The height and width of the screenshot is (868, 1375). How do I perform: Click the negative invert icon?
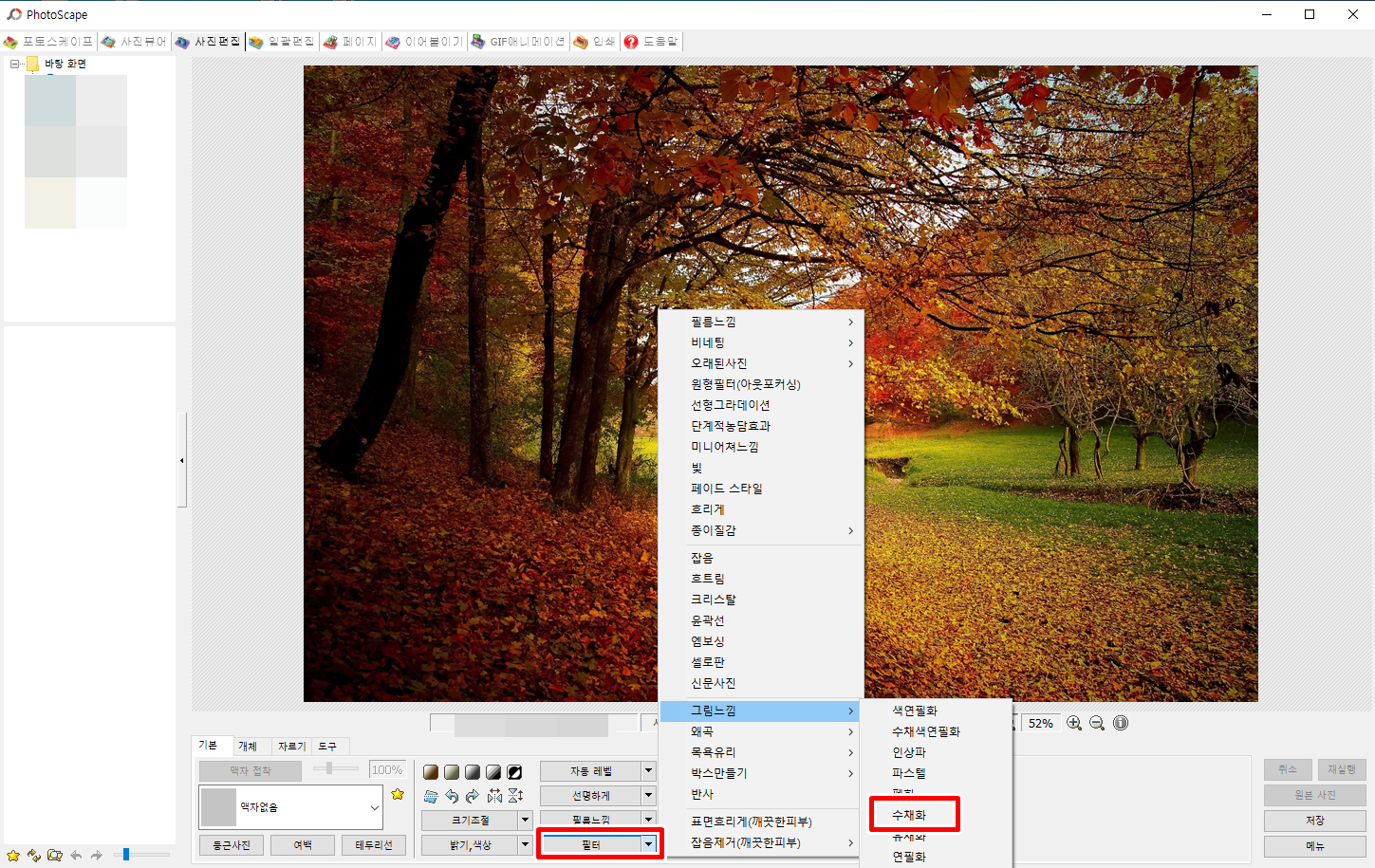pos(514,772)
